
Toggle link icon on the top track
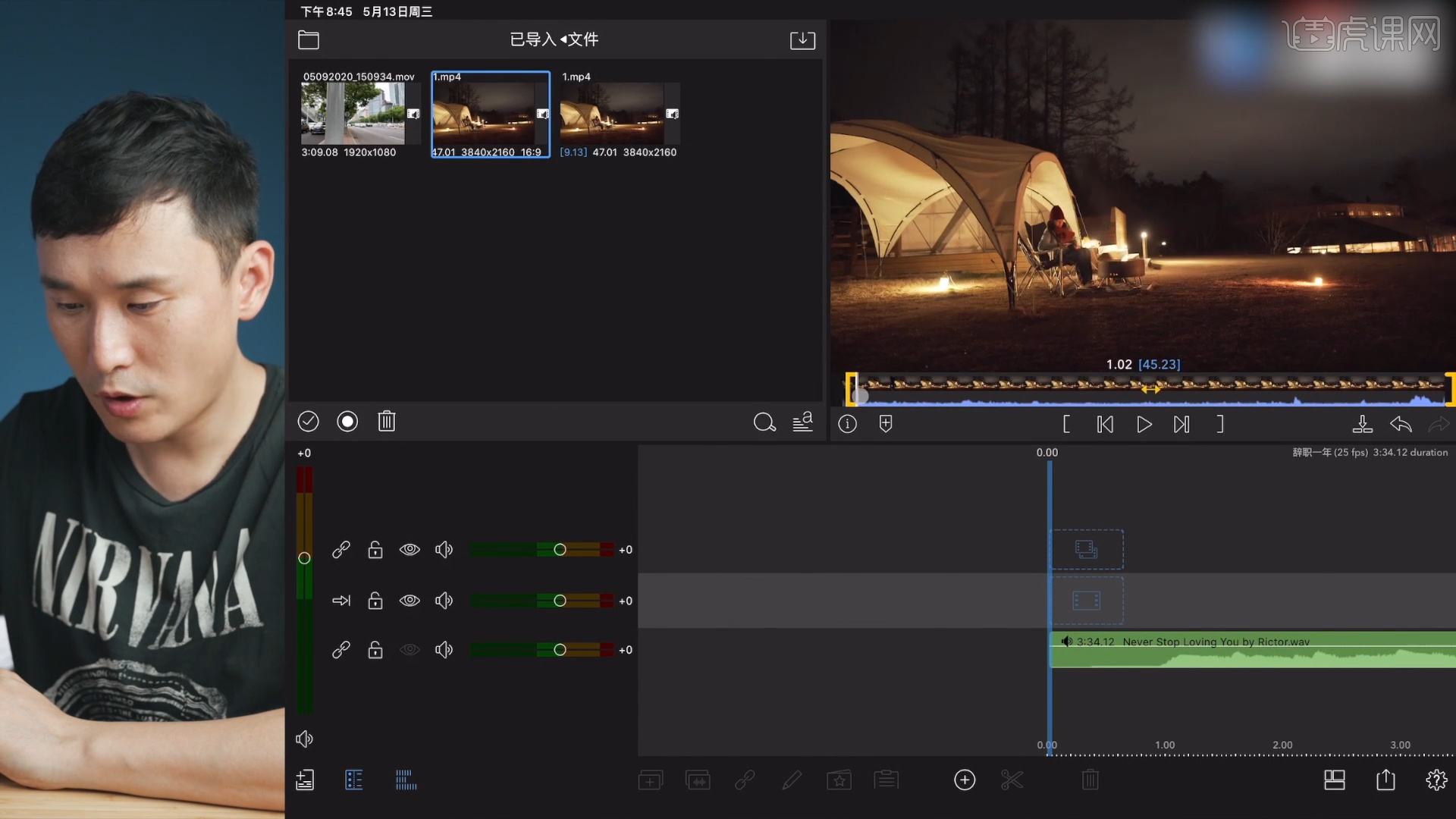point(341,550)
